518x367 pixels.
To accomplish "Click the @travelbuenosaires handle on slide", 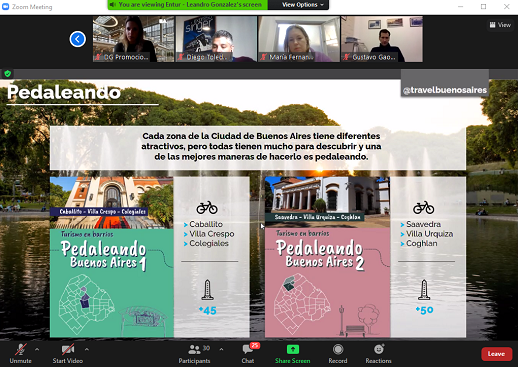I will (x=445, y=90).
